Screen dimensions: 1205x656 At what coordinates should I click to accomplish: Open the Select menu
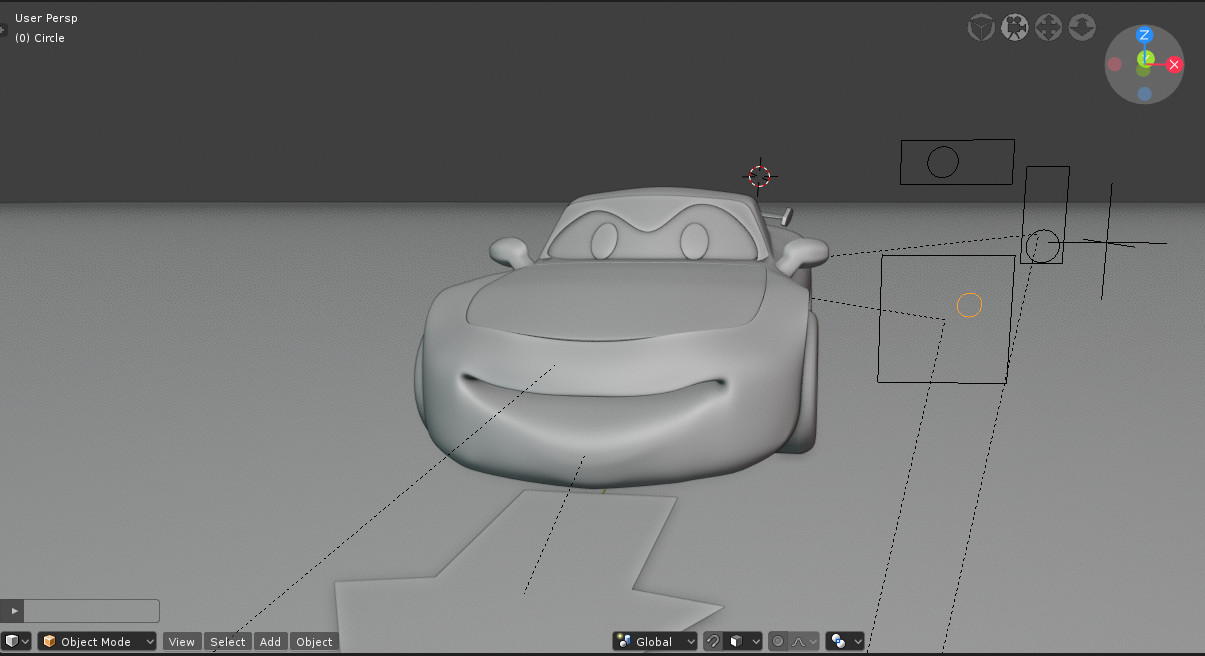point(228,641)
